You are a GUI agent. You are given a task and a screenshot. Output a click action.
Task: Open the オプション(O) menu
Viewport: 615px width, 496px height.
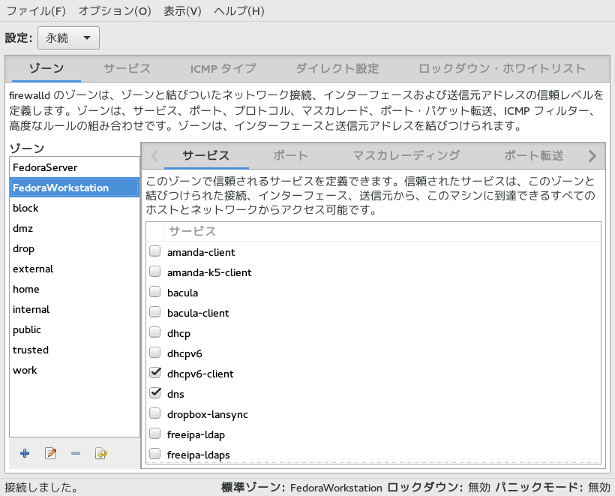[115, 11]
